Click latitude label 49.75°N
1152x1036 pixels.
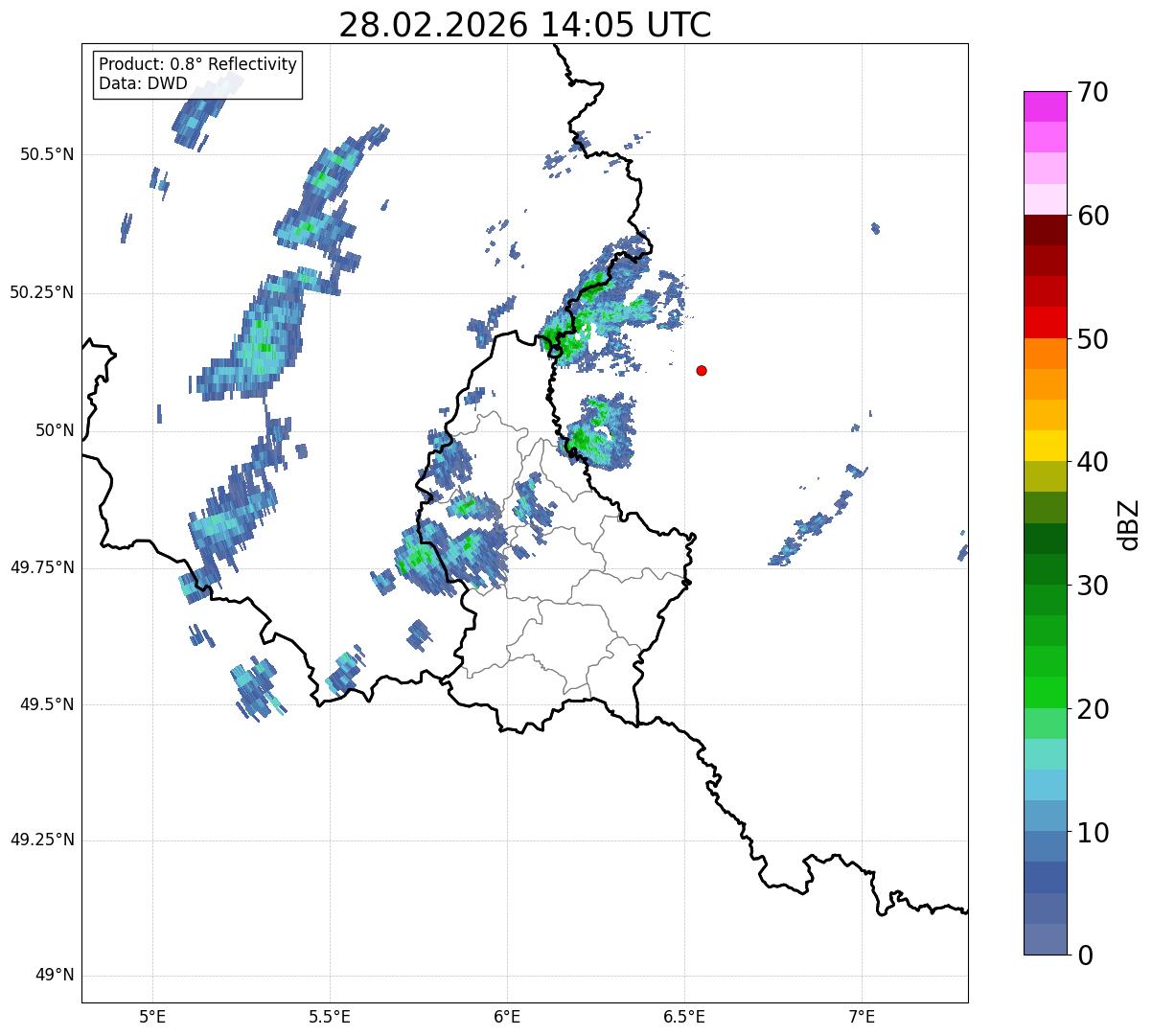point(42,567)
